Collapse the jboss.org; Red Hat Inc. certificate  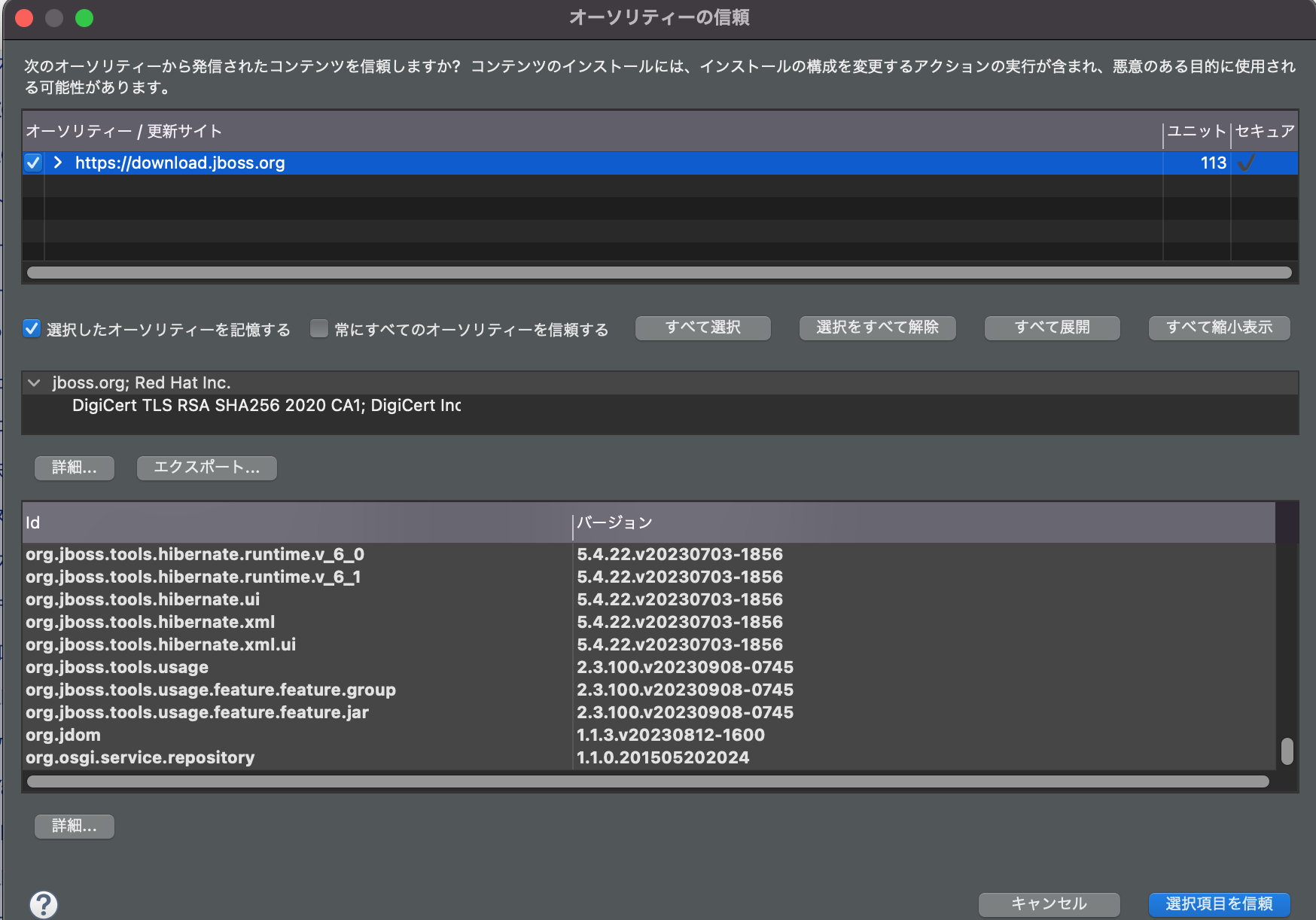[34, 382]
